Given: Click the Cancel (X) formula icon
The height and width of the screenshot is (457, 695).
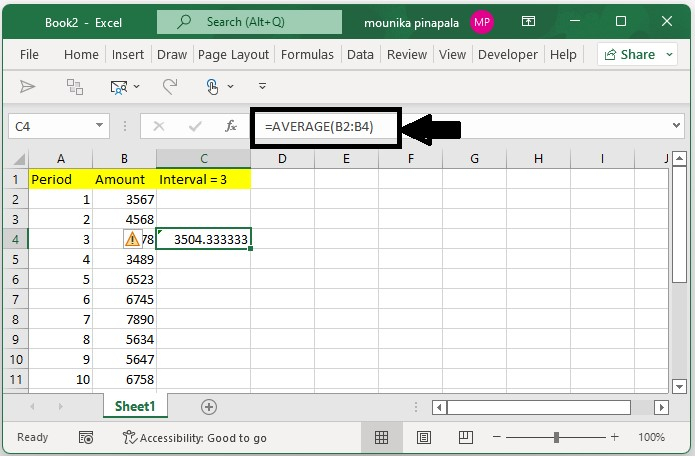Looking at the screenshot, I should pos(159,127).
